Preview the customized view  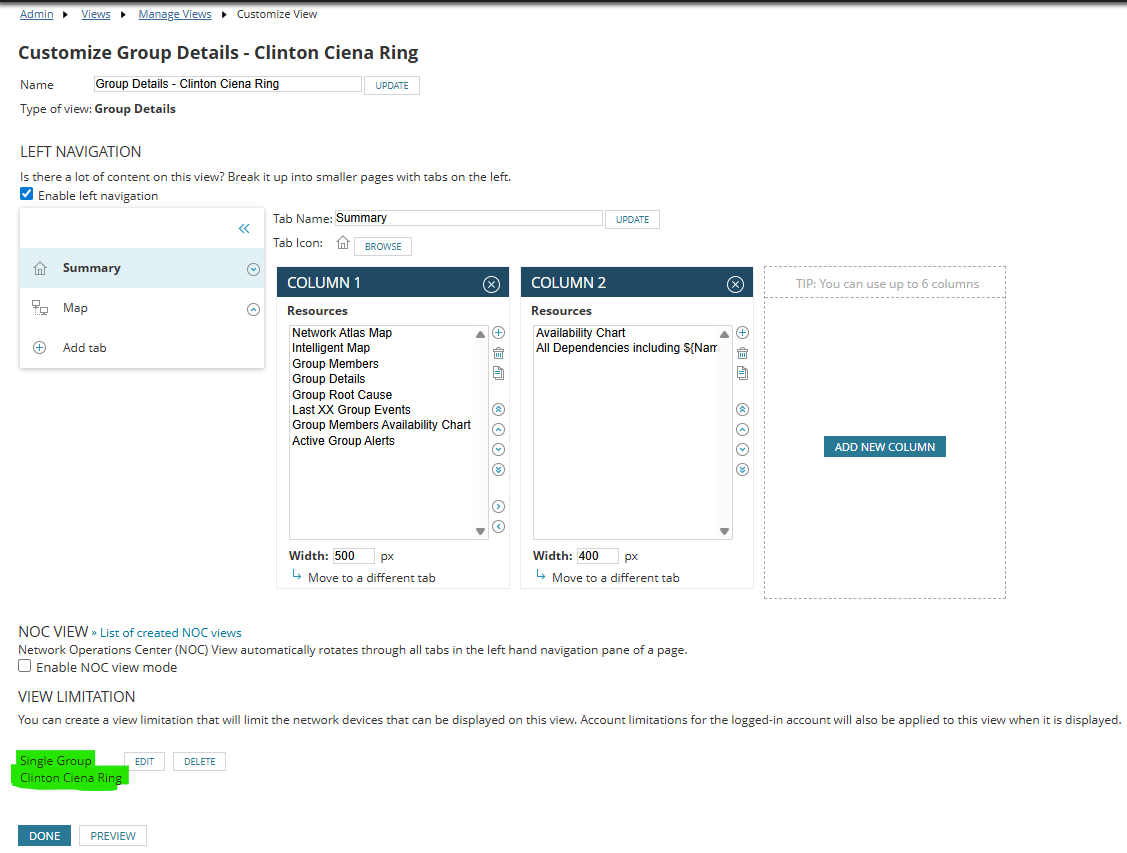pos(113,836)
